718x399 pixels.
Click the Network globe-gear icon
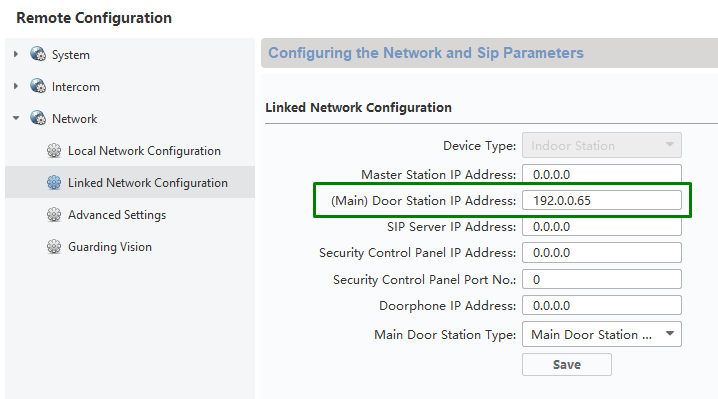pyautogui.click(x=38, y=118)
